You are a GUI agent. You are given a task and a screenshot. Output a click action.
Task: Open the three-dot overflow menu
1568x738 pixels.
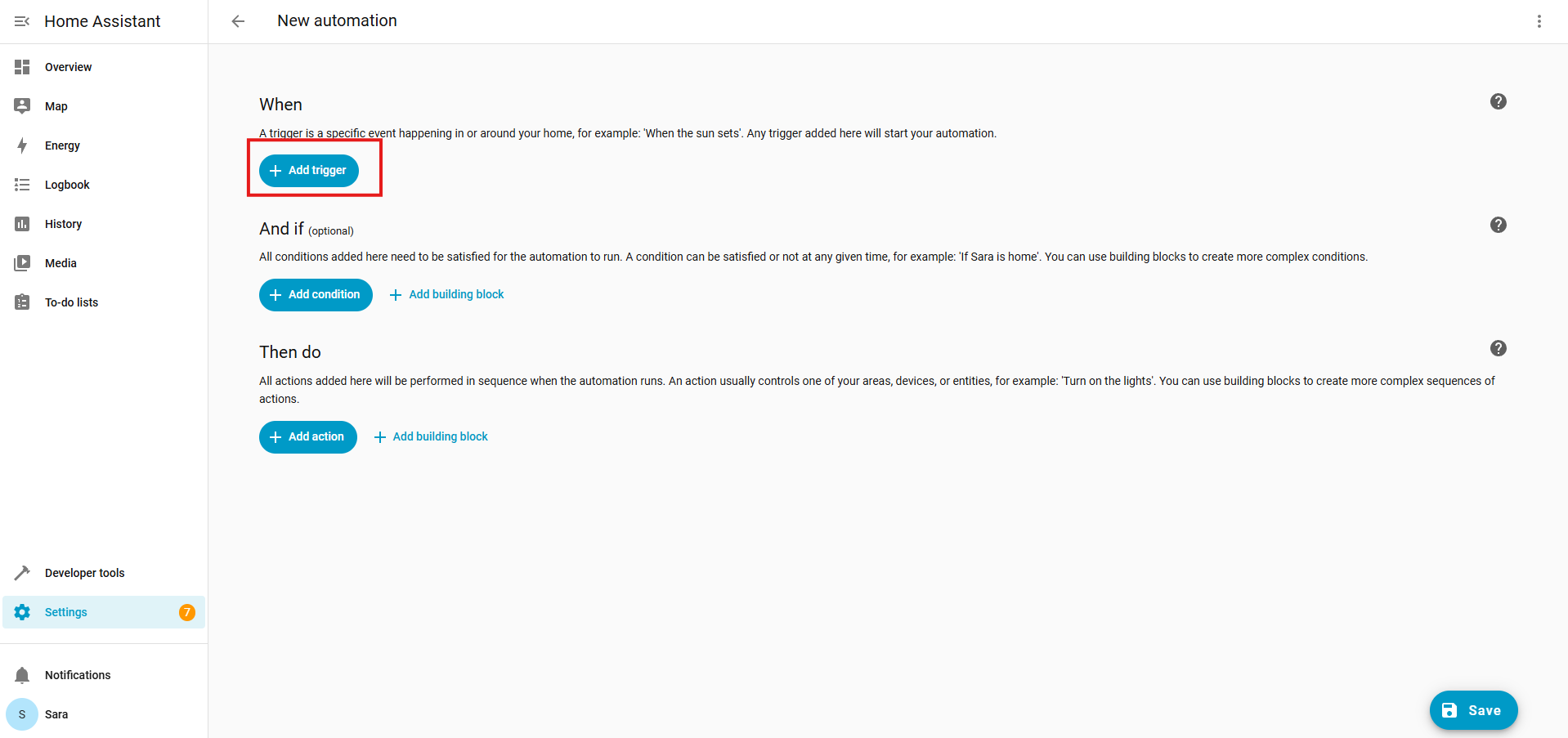click(x=1539, y=21)
